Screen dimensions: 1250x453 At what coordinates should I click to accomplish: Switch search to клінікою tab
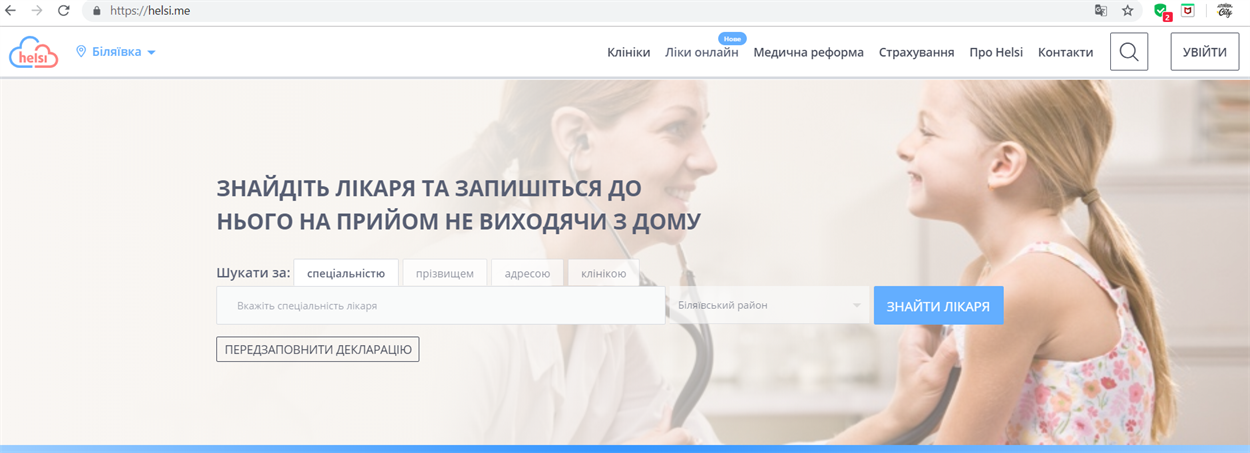603,273
